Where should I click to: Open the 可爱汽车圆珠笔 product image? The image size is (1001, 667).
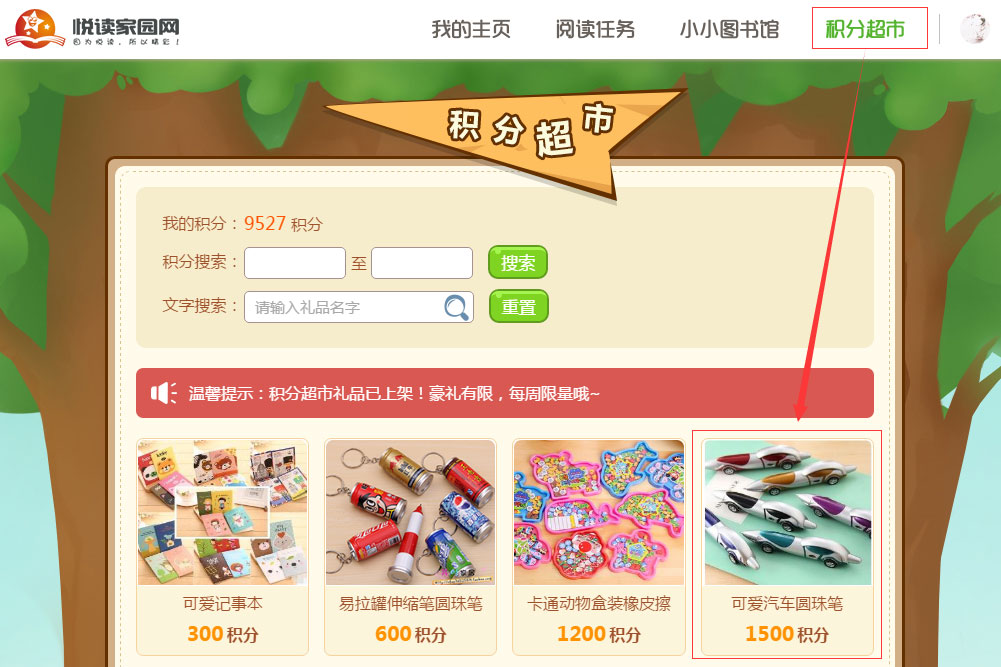coord(787,513)
